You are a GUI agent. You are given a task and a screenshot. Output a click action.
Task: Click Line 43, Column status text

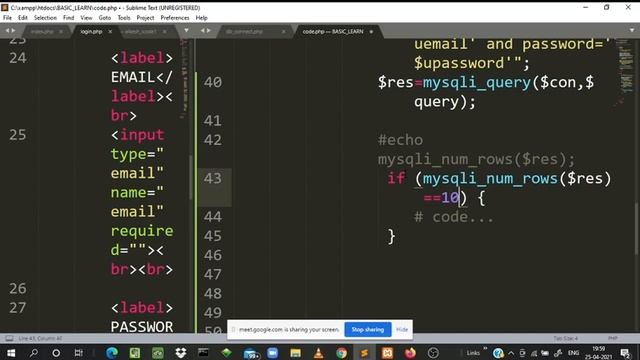[40, 338]
